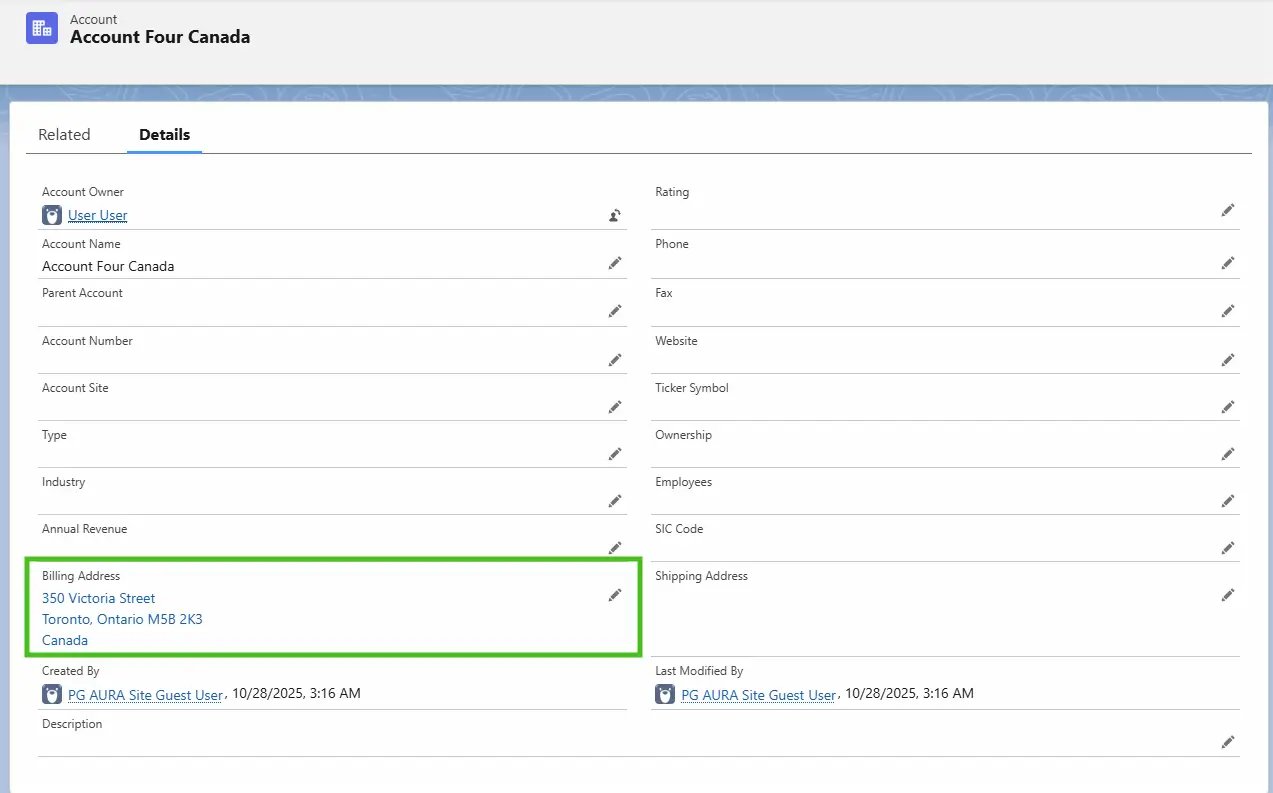The image size is (1273, 793).
Task: Click the Shipping Address field label
Action: click(x=701, y=576)
